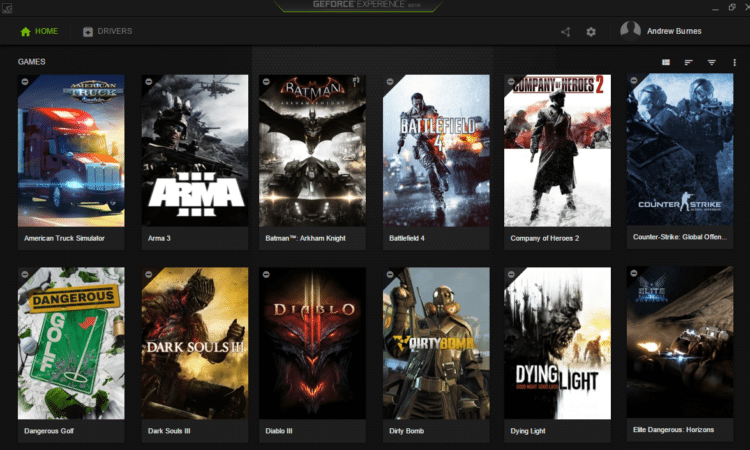Open the sort games icon
The height and width of the screenshot is (450, 750).
click(688, 62)
